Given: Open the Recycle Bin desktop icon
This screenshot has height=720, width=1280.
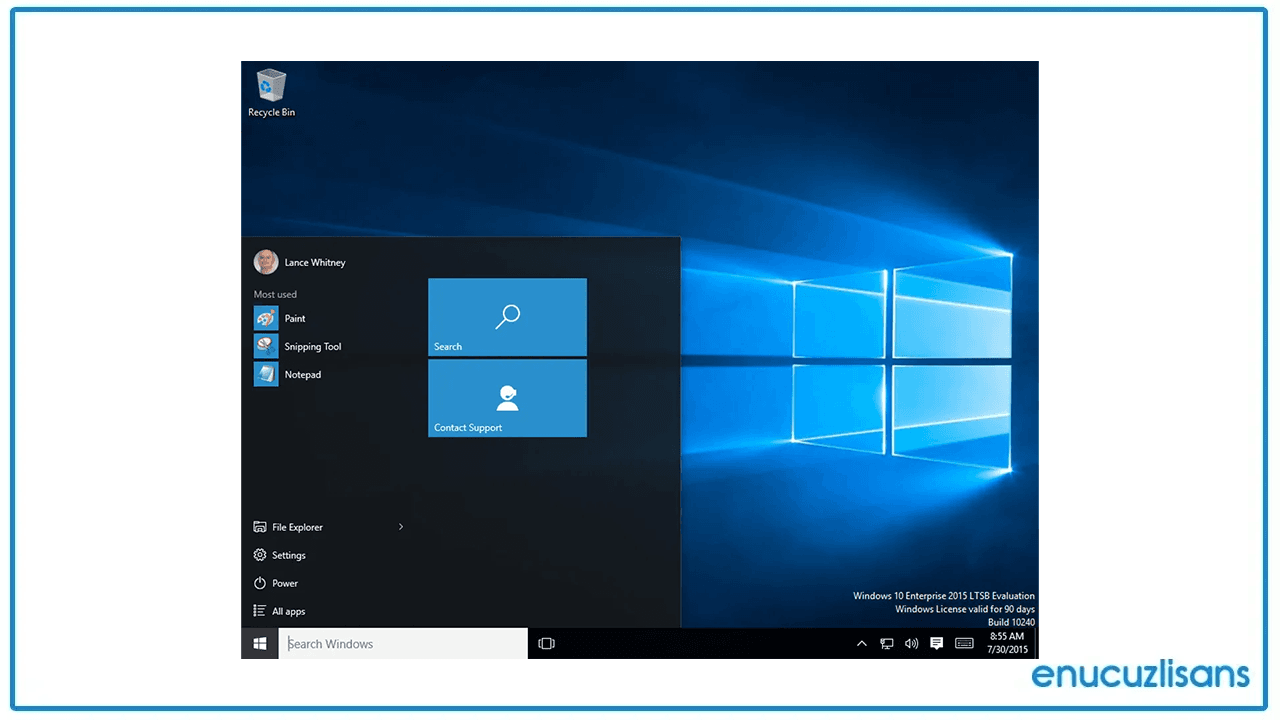Looking at the screenshot, I should (271, 93).
